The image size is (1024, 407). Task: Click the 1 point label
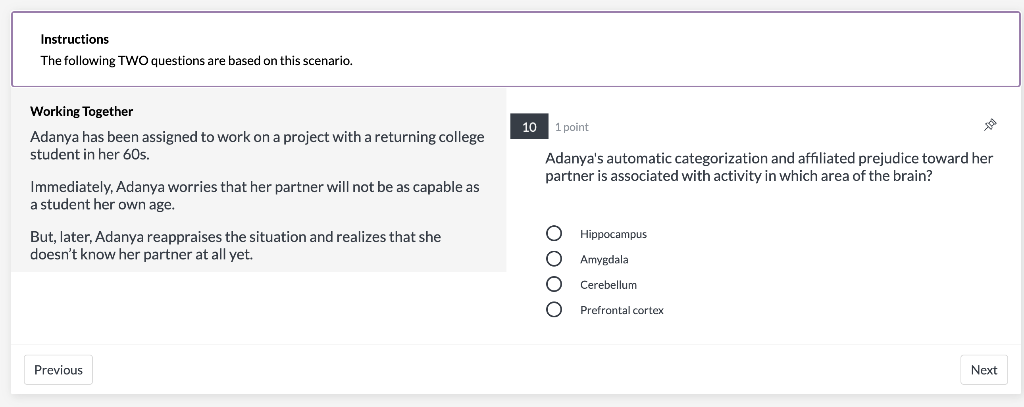(572, 127)
